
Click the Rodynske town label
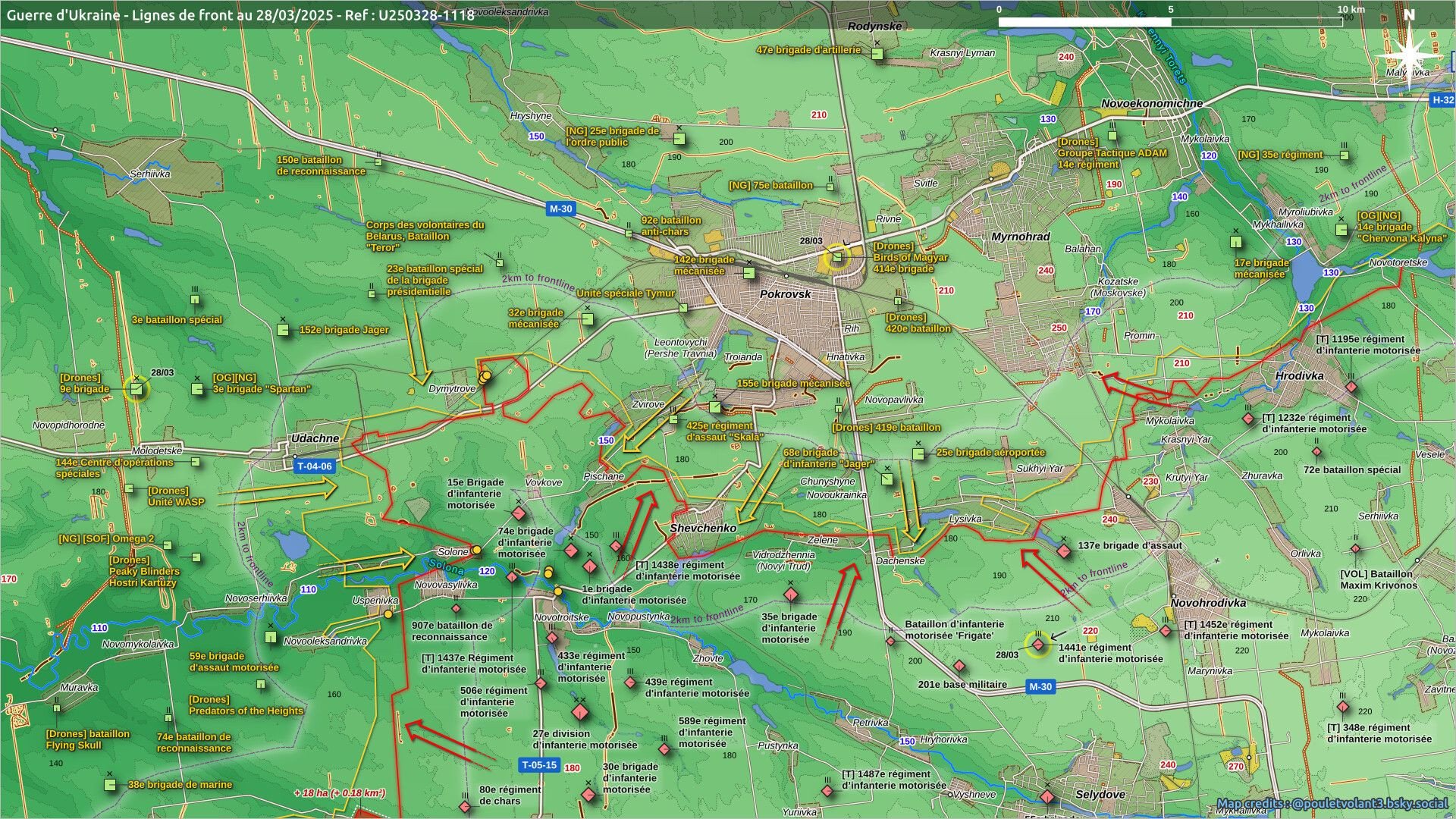875,26
